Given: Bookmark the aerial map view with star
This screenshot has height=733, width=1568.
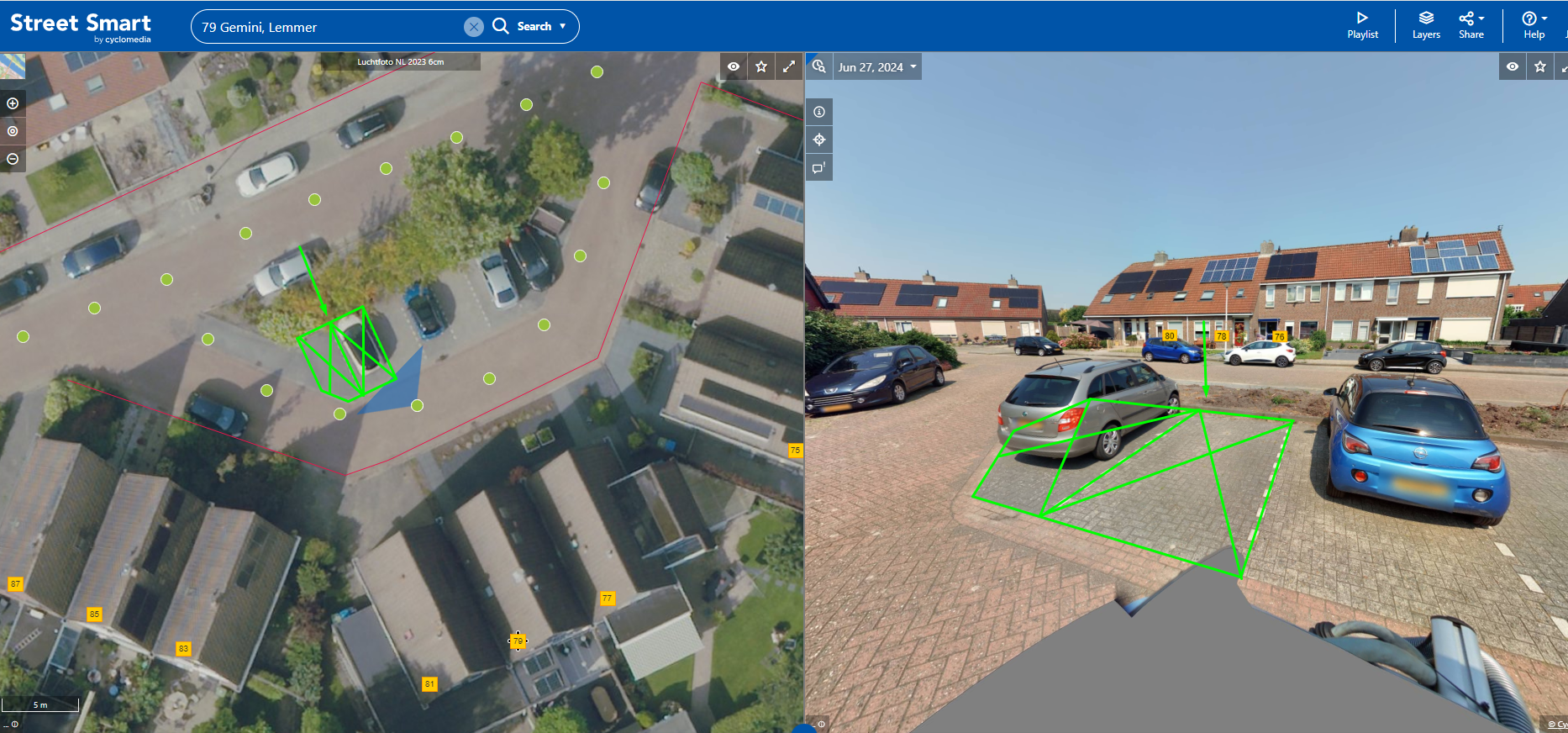Looking at the screenshot, I should (761, 66).
